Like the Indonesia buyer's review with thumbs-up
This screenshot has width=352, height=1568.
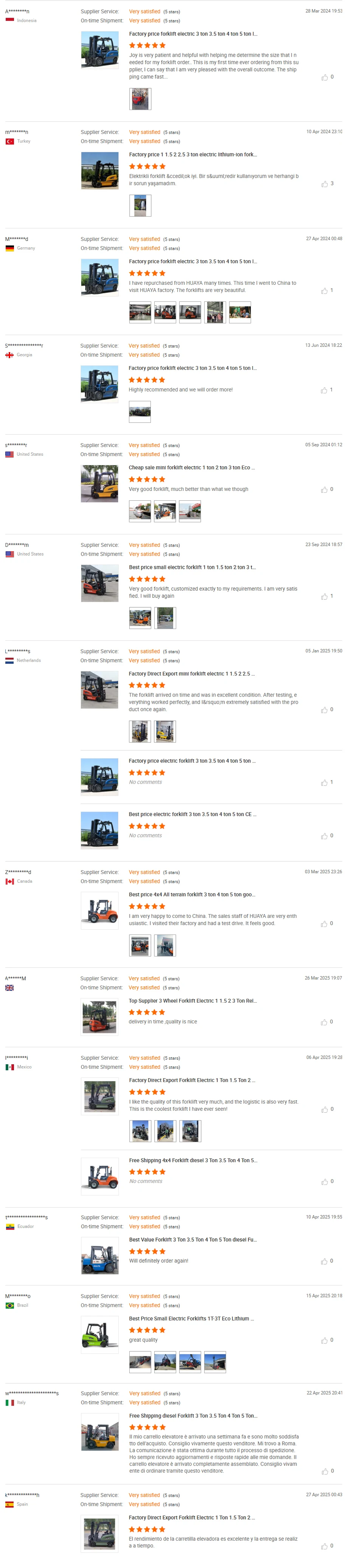point(325,77)
